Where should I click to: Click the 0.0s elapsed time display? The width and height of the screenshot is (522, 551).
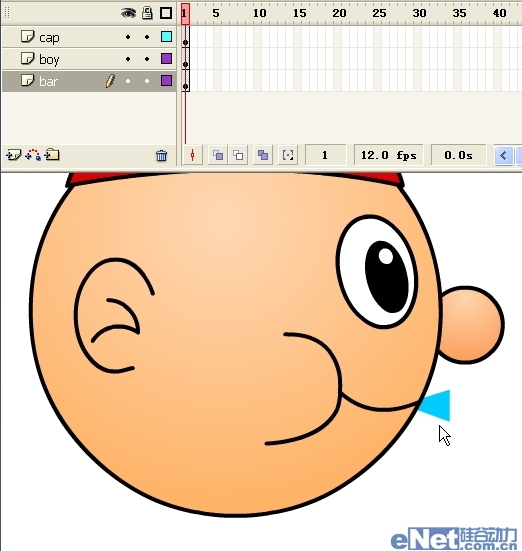pos(458,155)
